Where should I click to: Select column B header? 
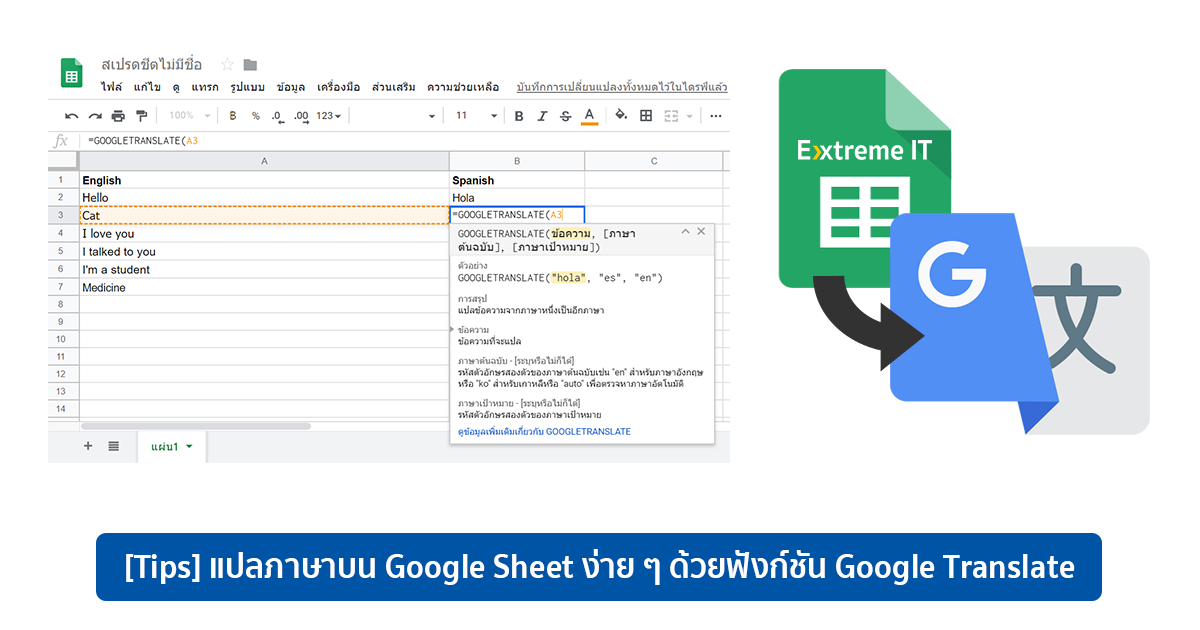(517, 161)
